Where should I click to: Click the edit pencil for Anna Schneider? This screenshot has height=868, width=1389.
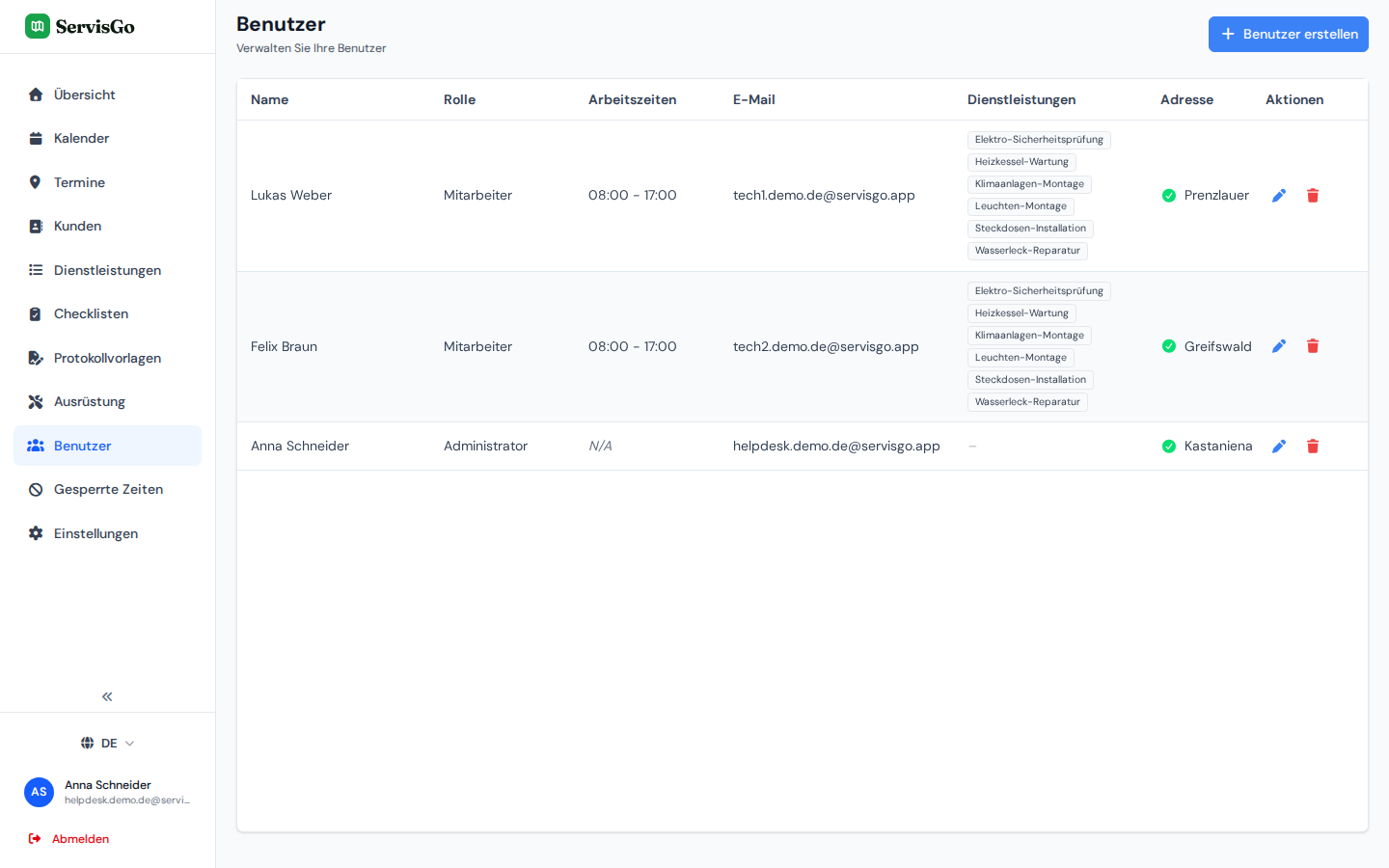(1279, 447)
